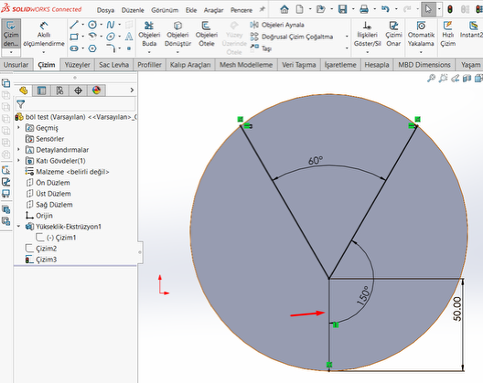Click Objeleri Dönüştür convert entities
The width and height of the screenshot is (484, 384).
coord(178,34)
